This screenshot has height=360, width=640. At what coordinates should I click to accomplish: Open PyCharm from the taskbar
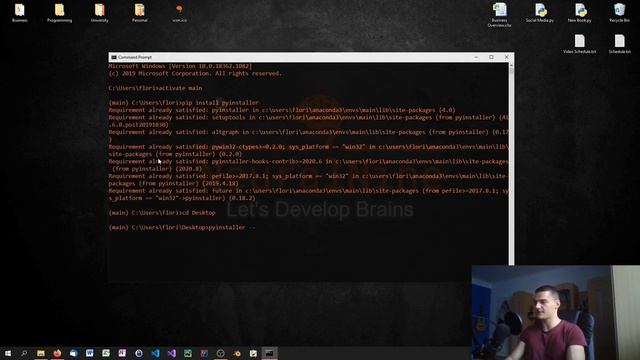tap(188, 353)
